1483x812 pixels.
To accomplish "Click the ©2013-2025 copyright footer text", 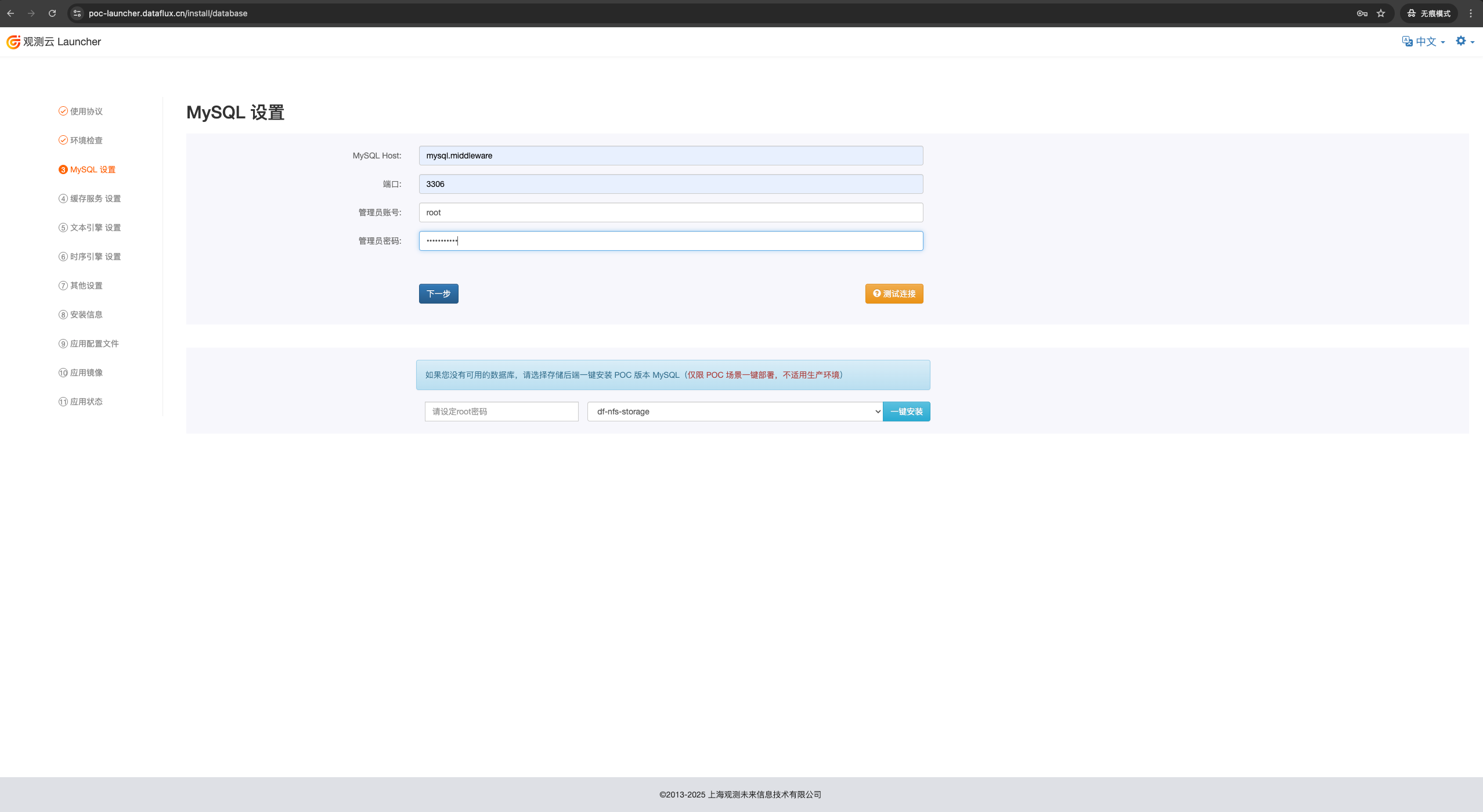I will tap(740, 795).
